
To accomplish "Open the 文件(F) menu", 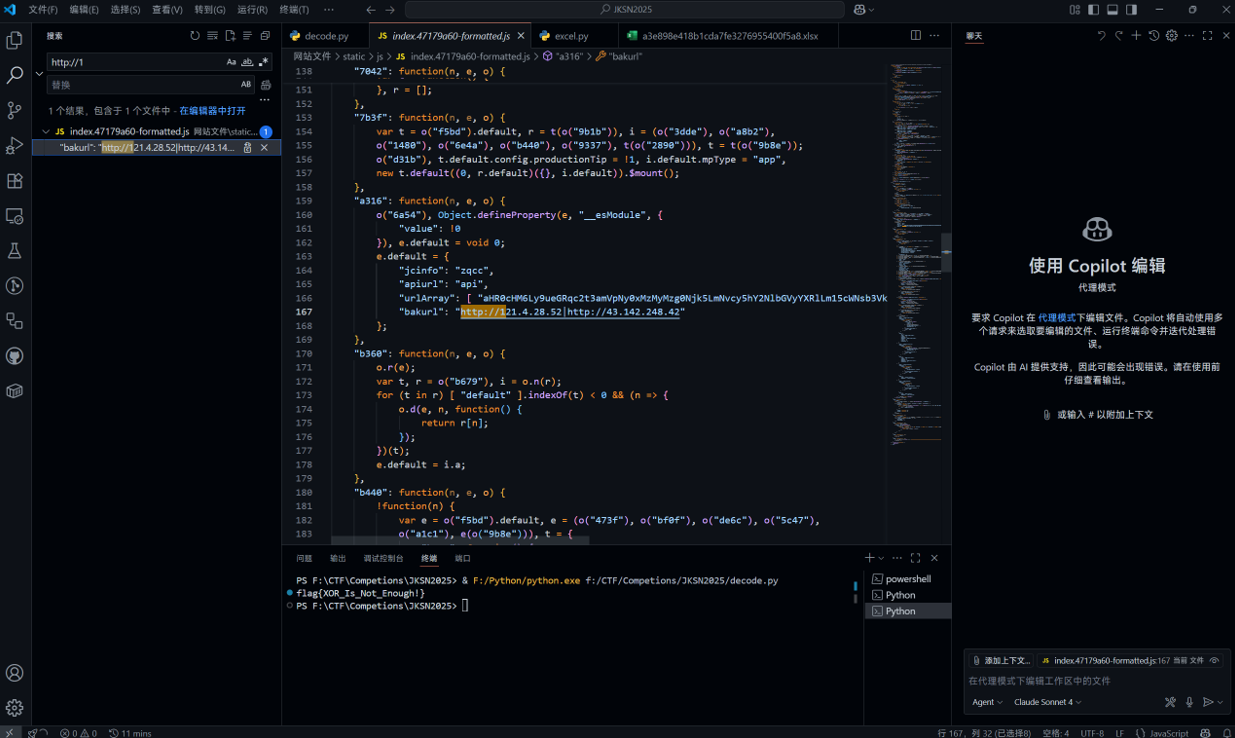I will [x=43, y=9].
